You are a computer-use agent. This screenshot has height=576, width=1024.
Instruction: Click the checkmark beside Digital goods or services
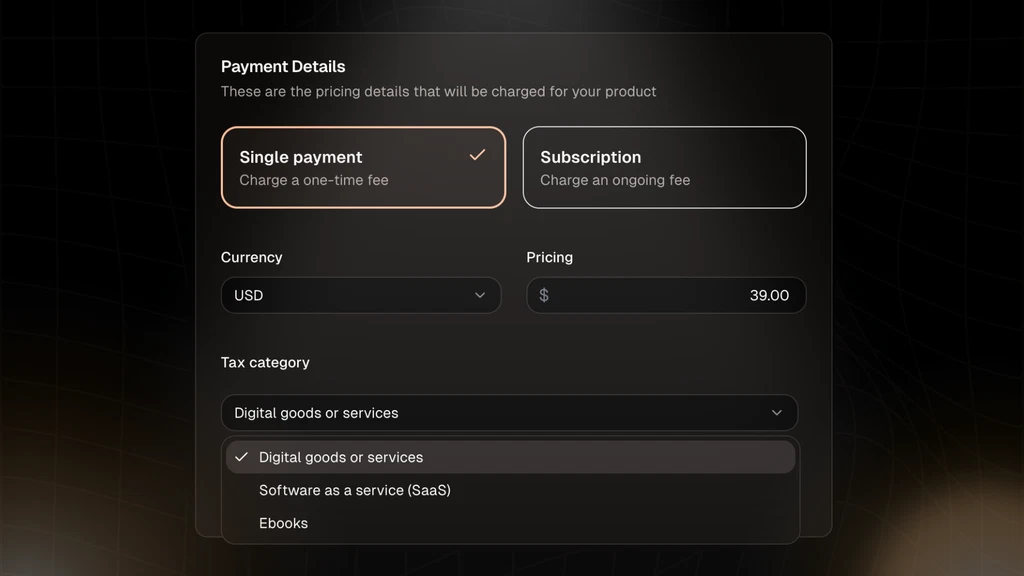click(x=241, y=457)
